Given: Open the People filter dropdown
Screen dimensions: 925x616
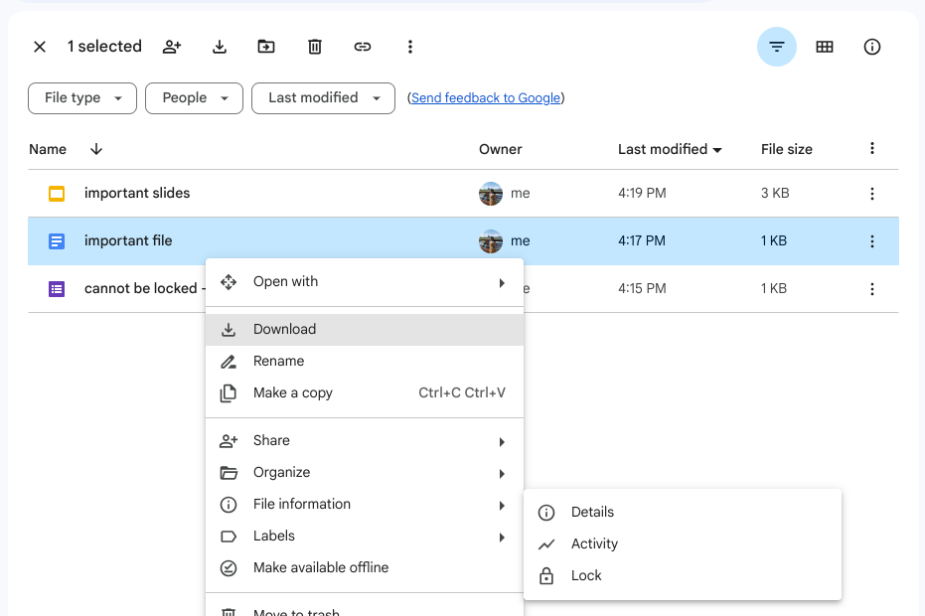Looking at the screenshot, I should (194, 98).
